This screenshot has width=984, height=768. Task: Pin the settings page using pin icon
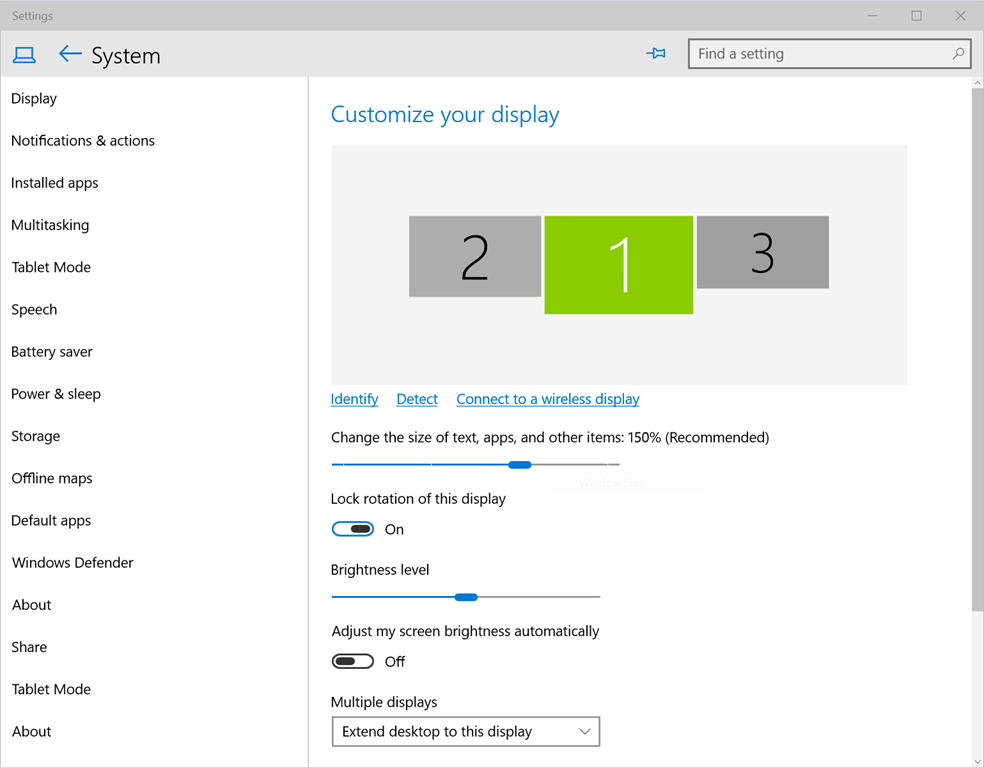(656, 53)
